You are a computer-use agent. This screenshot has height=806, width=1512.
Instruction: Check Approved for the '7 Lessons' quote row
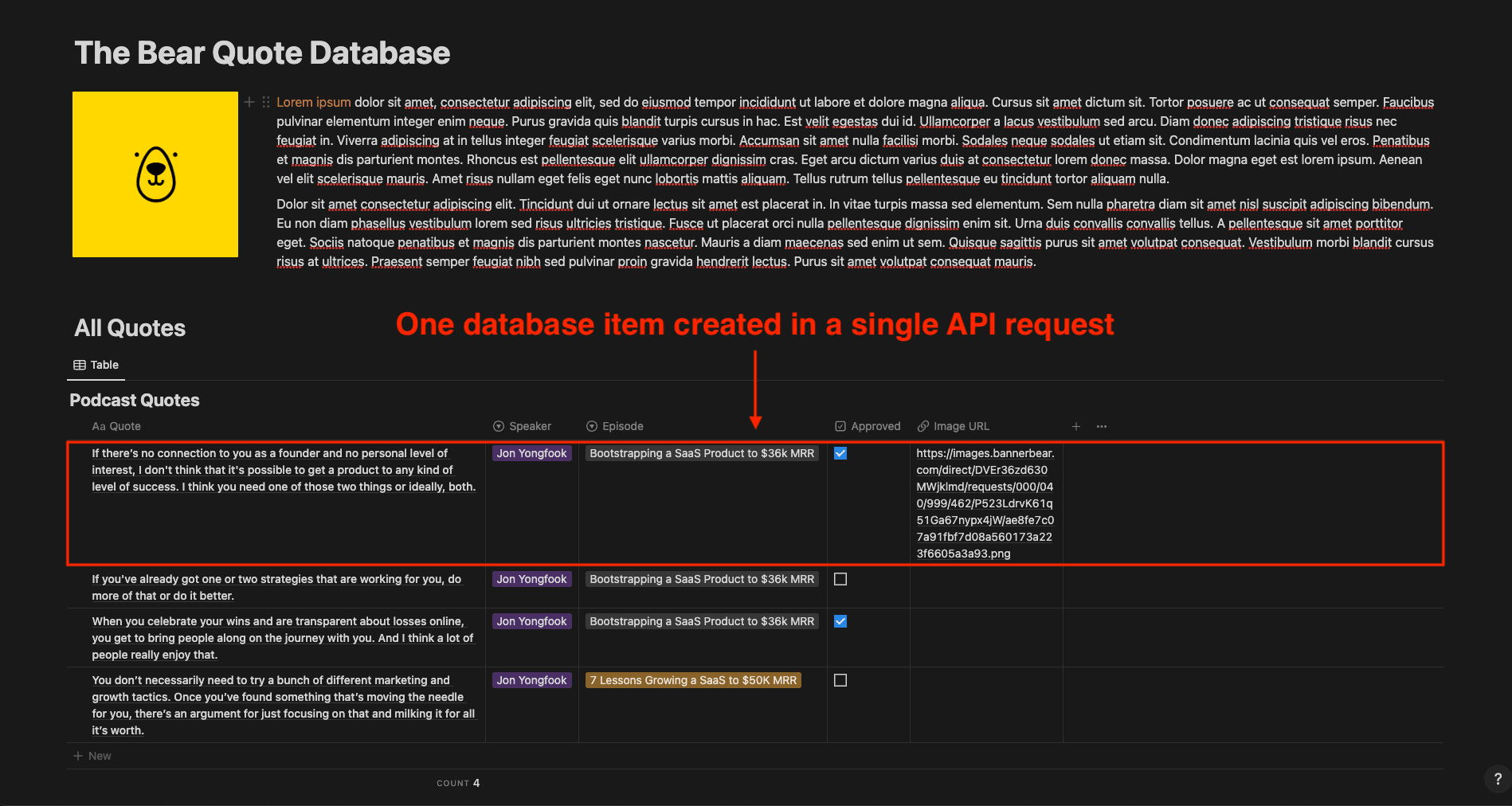pyautogui.click(x=840, y=680)
